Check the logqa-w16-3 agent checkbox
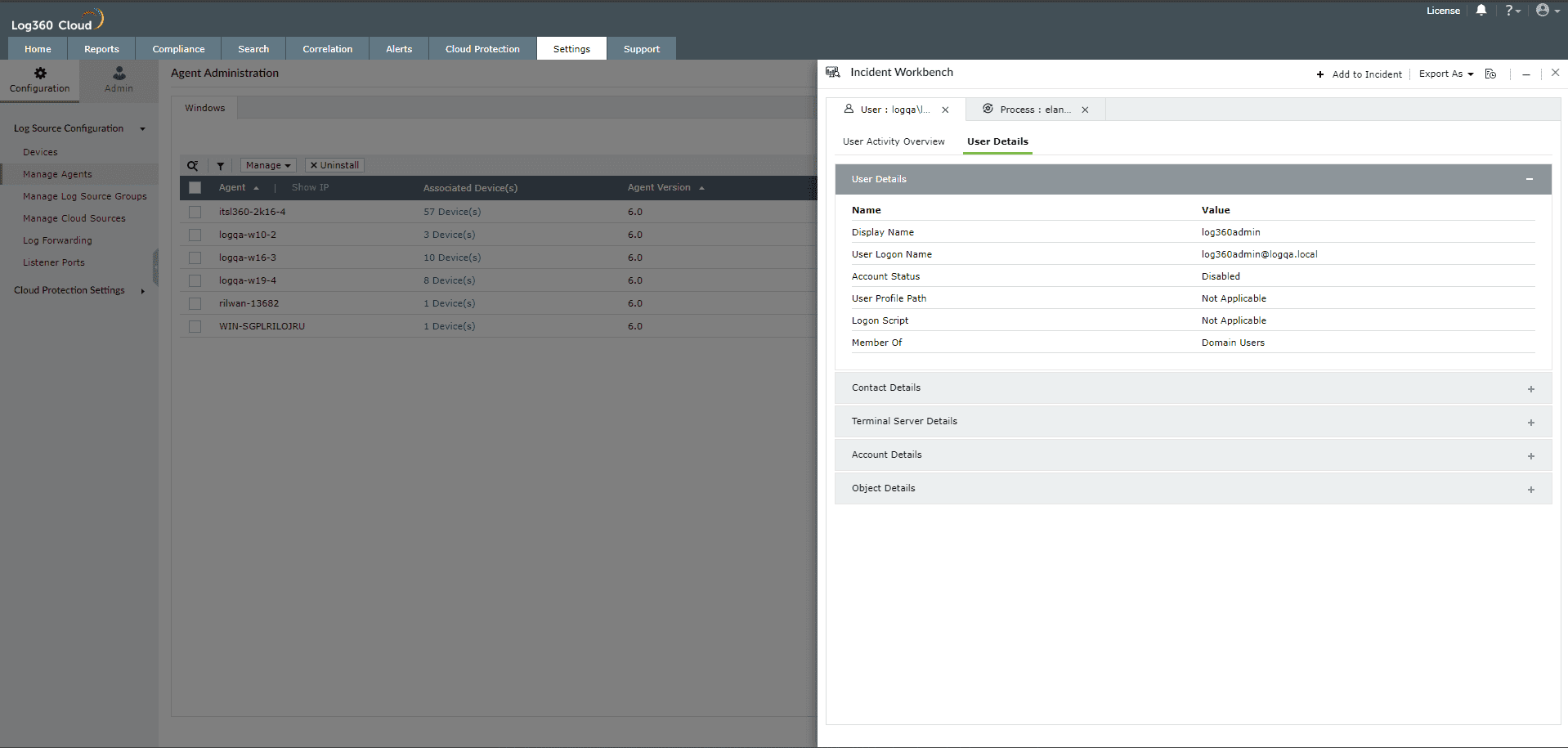 (195, 258)
